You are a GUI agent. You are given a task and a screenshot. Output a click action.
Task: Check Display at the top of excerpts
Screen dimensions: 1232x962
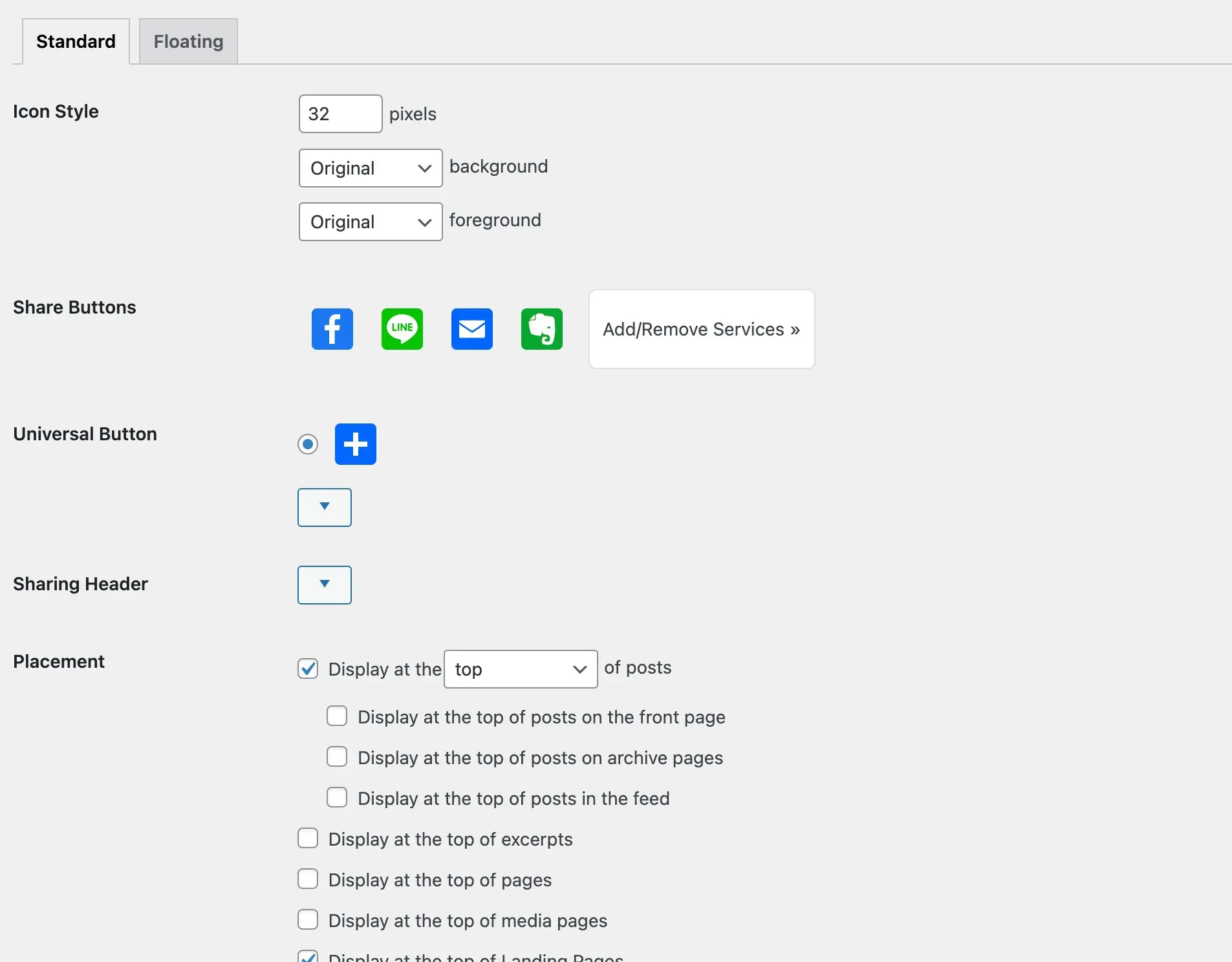pyautogui.click(x=308, y=839)
